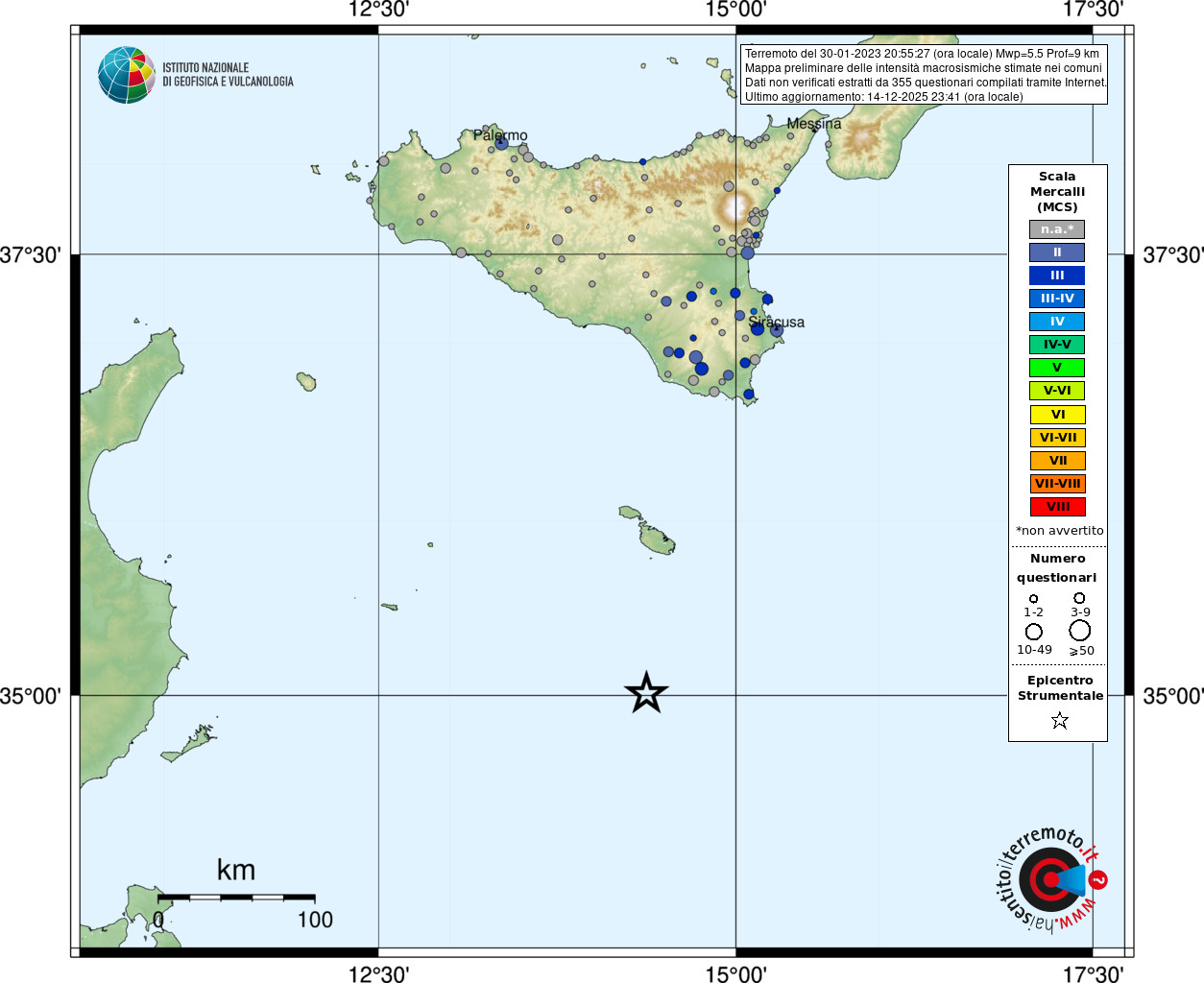Image resolution: width=1204 pixels, height=983 pixels.
Task: Click the km scale bar
Action: click(x=236, y=898)
